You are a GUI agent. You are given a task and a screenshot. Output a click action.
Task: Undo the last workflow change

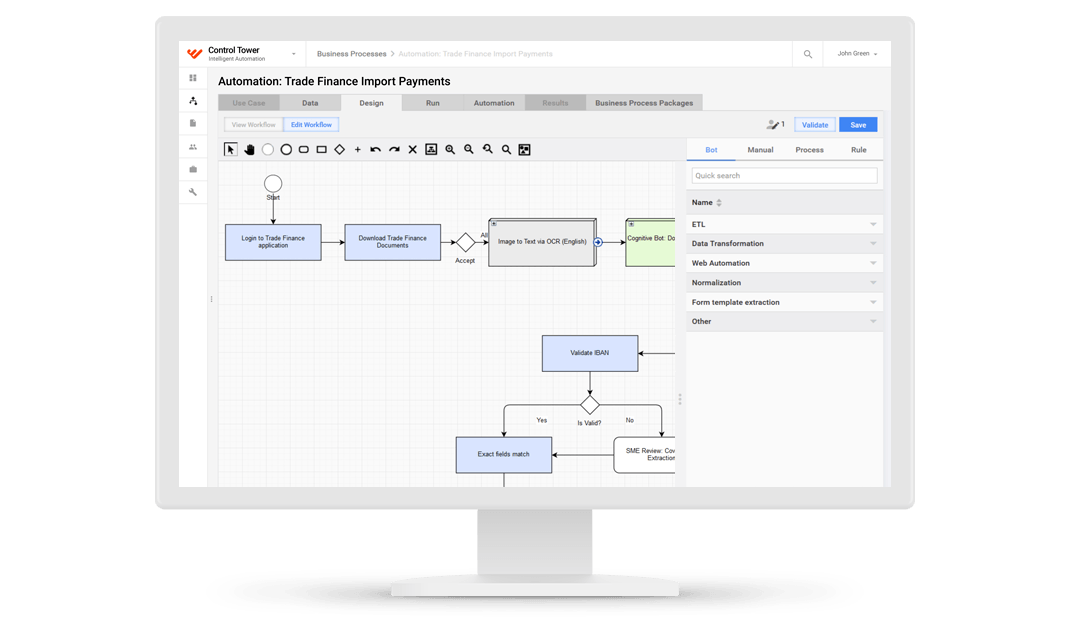375,149
